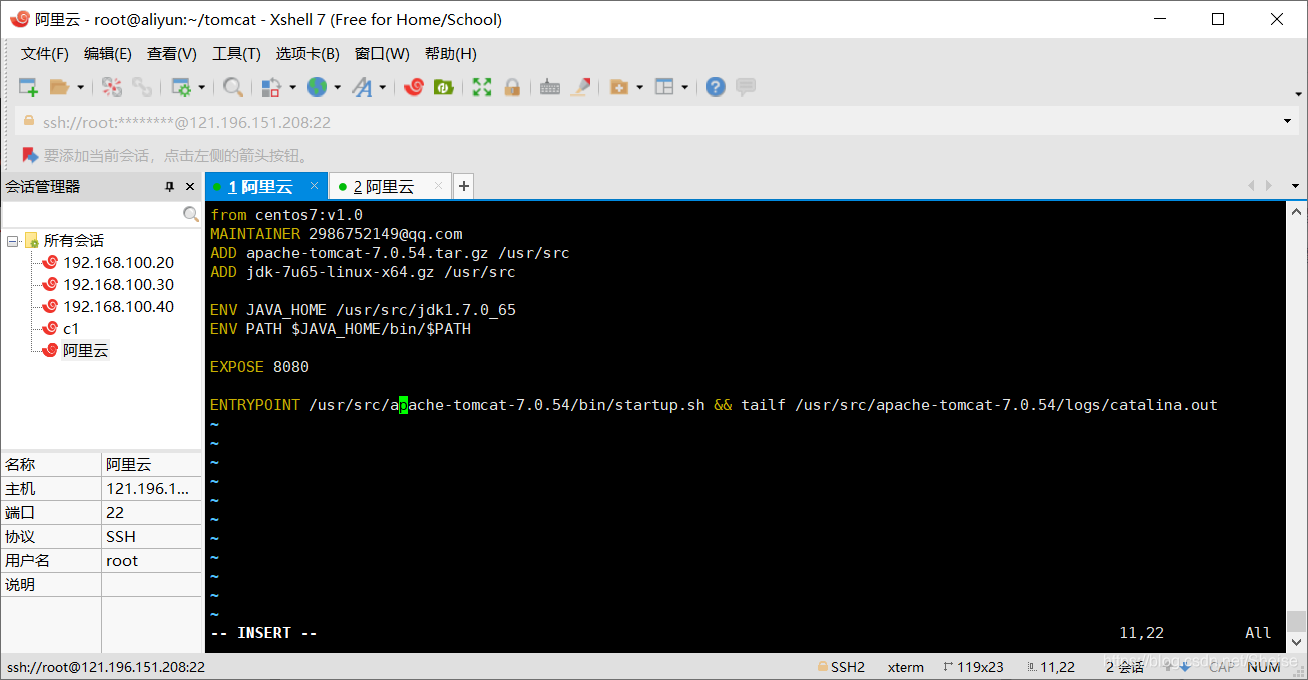
Task: Click the Open Session folder icon
Action: (x=60, y=87)
